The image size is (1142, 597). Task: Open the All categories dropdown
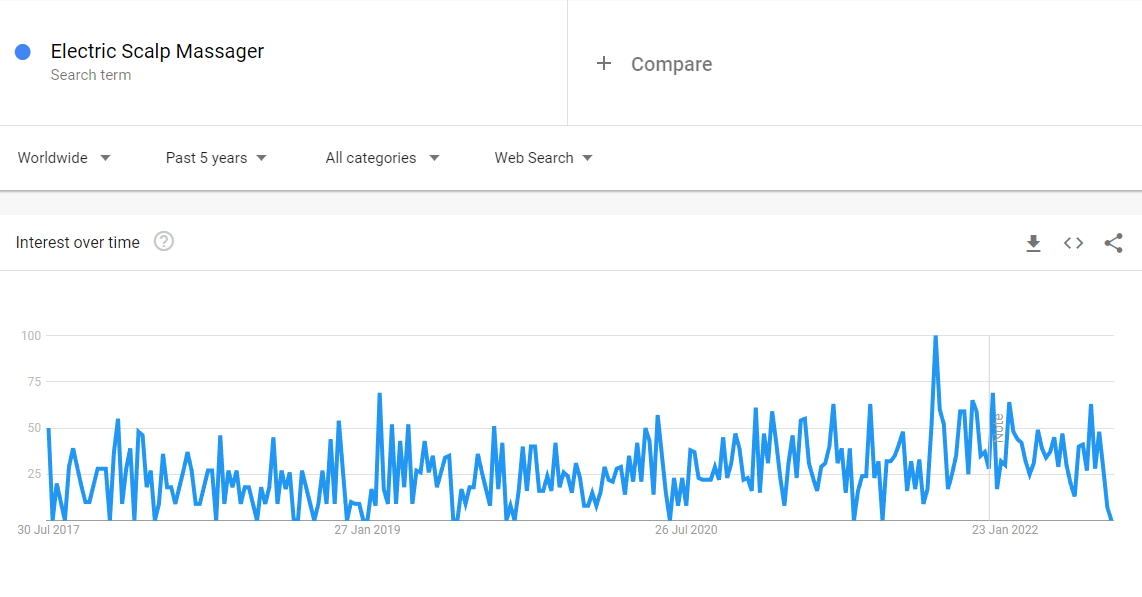click(x=382, y=158)
